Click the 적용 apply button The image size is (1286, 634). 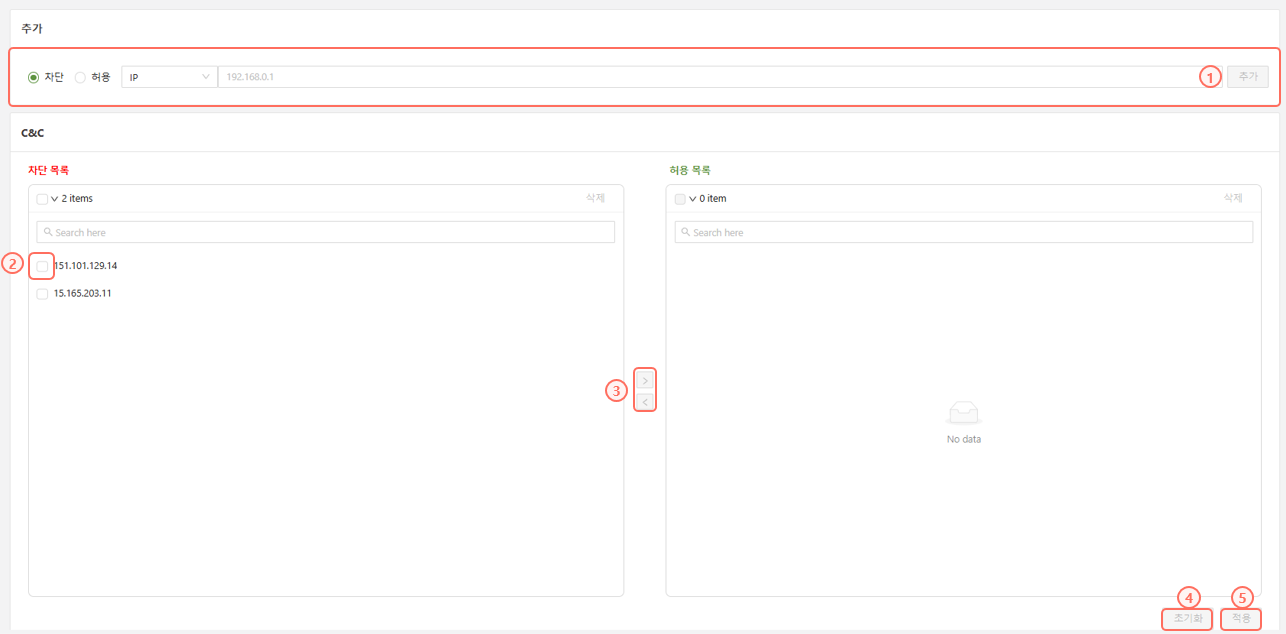pos(1241,619)
